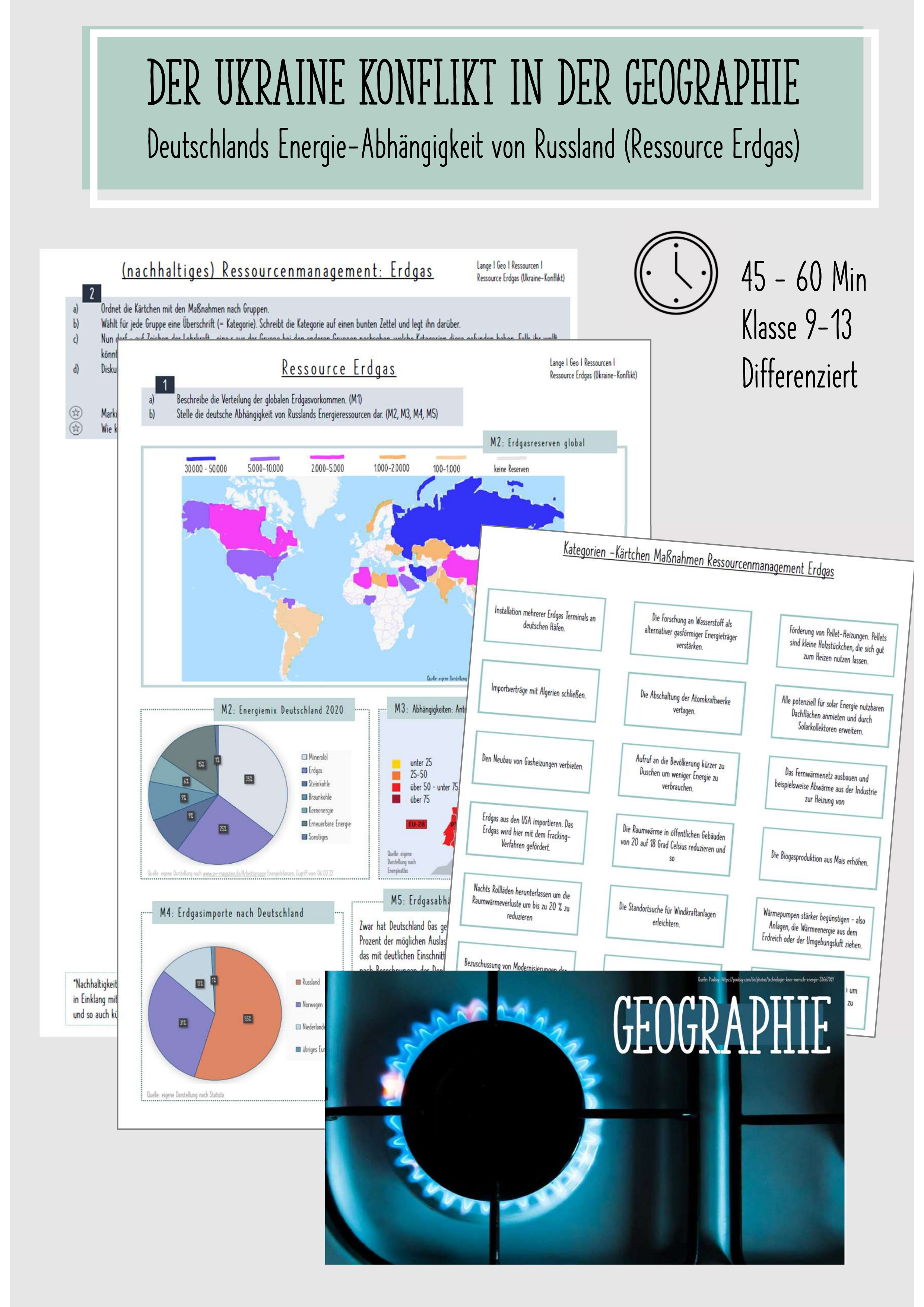Click the yellow 'unter 25' legend swatch
This screenshot has height=1307, width=924.
[397, 763]
